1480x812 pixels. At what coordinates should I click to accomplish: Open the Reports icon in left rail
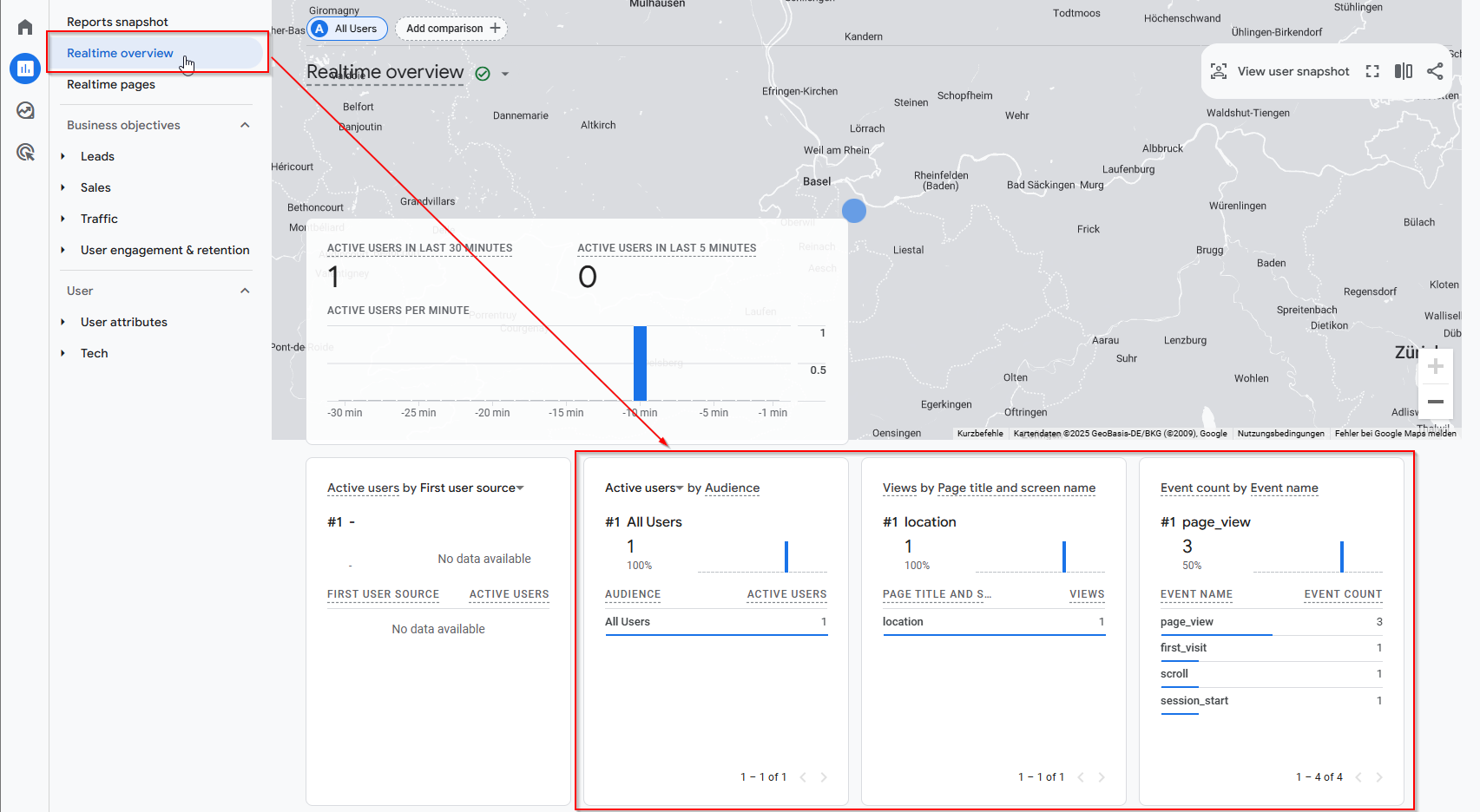coord(25,69)
